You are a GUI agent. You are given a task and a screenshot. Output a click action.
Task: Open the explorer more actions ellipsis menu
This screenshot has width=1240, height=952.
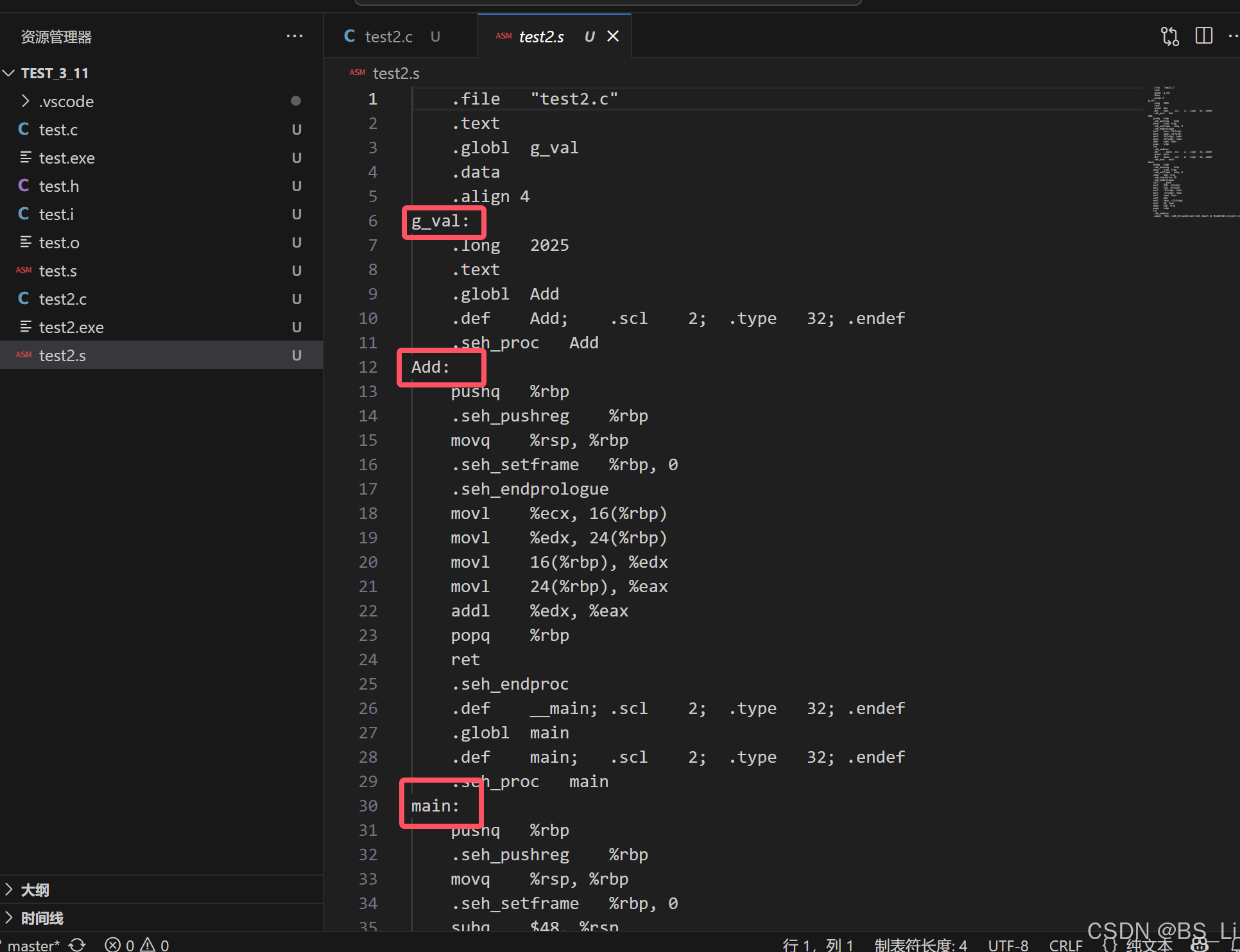pos(294,37)
